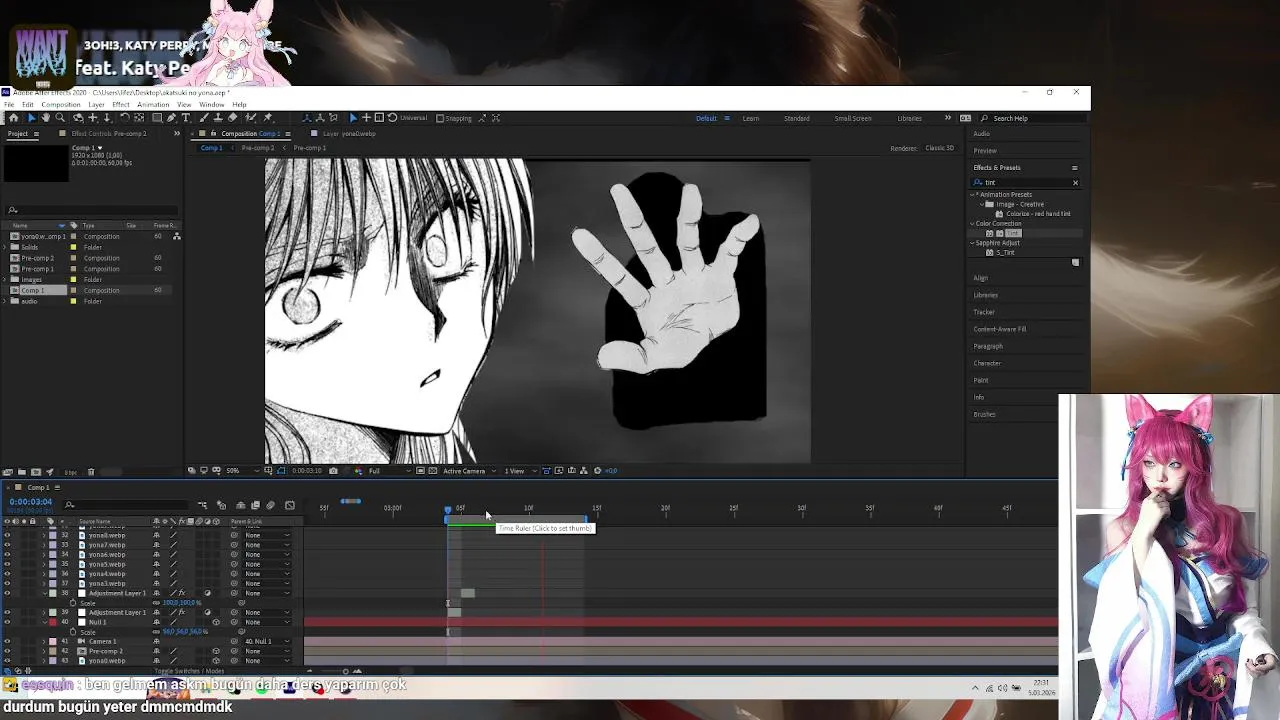Switch to the Effect Controls Pre-comp 2 tab
Screen dimensions: 1280x720
click(x=108, y=133)
